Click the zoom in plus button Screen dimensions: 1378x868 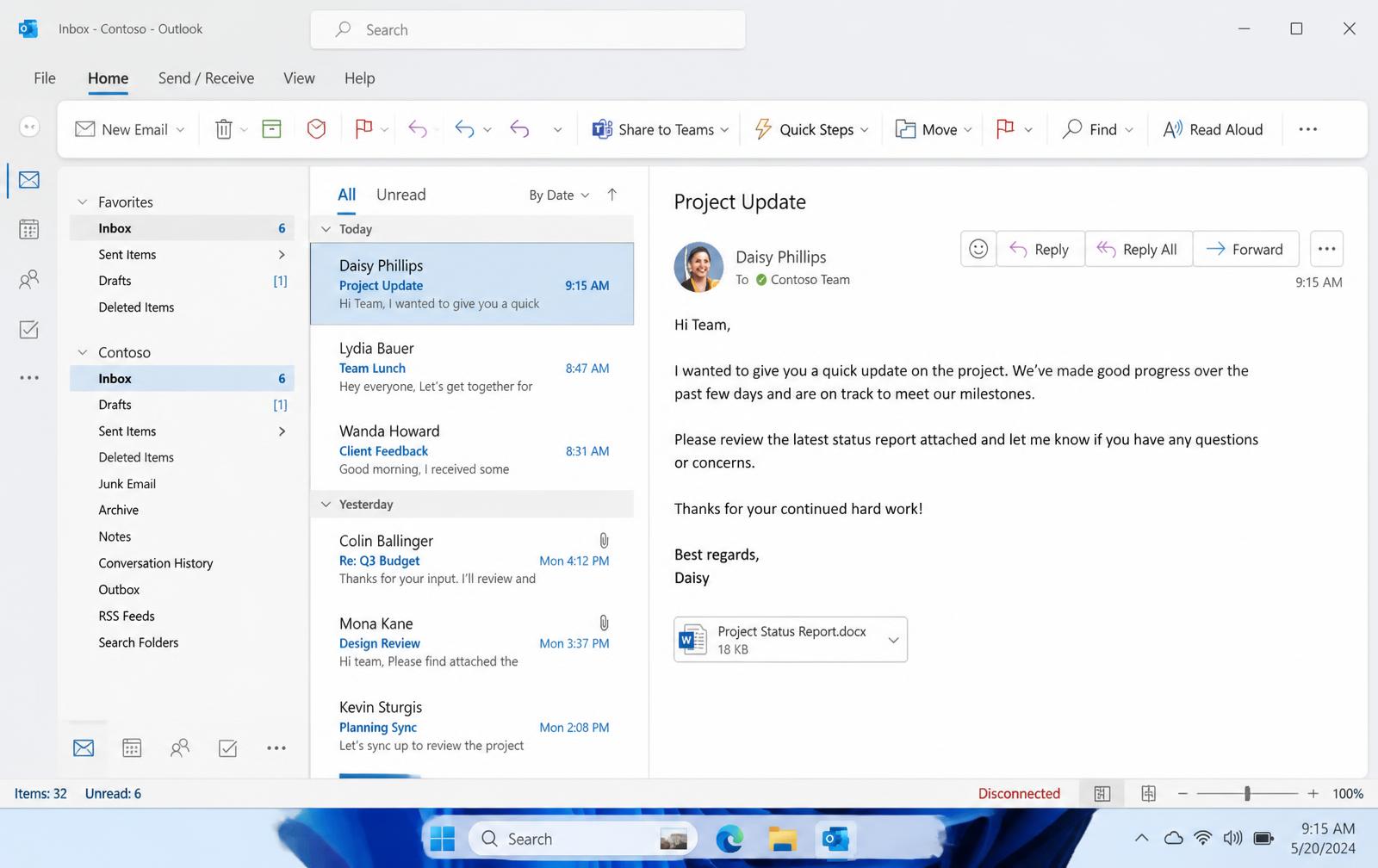1313,794
